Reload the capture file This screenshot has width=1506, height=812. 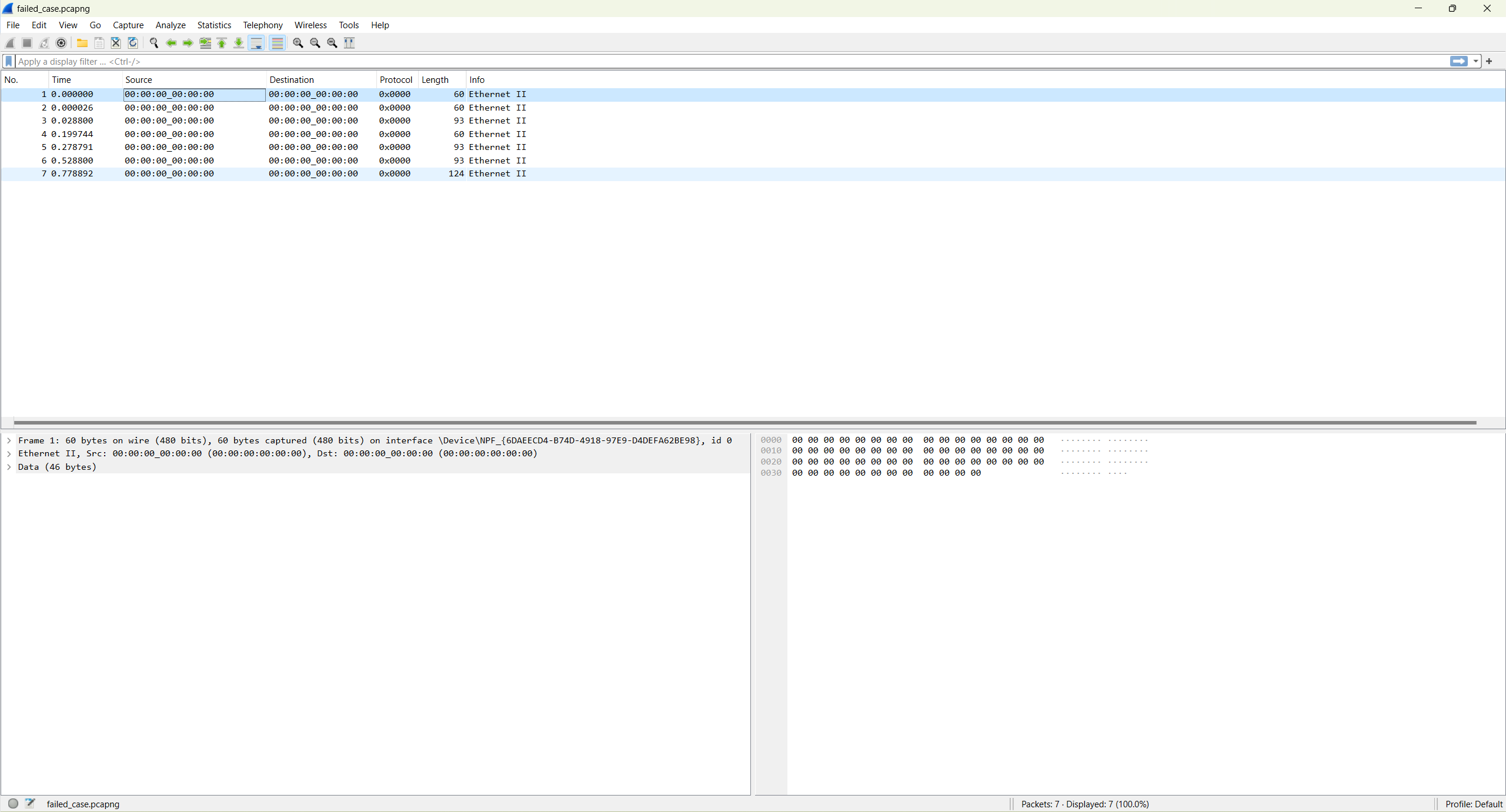133,42
